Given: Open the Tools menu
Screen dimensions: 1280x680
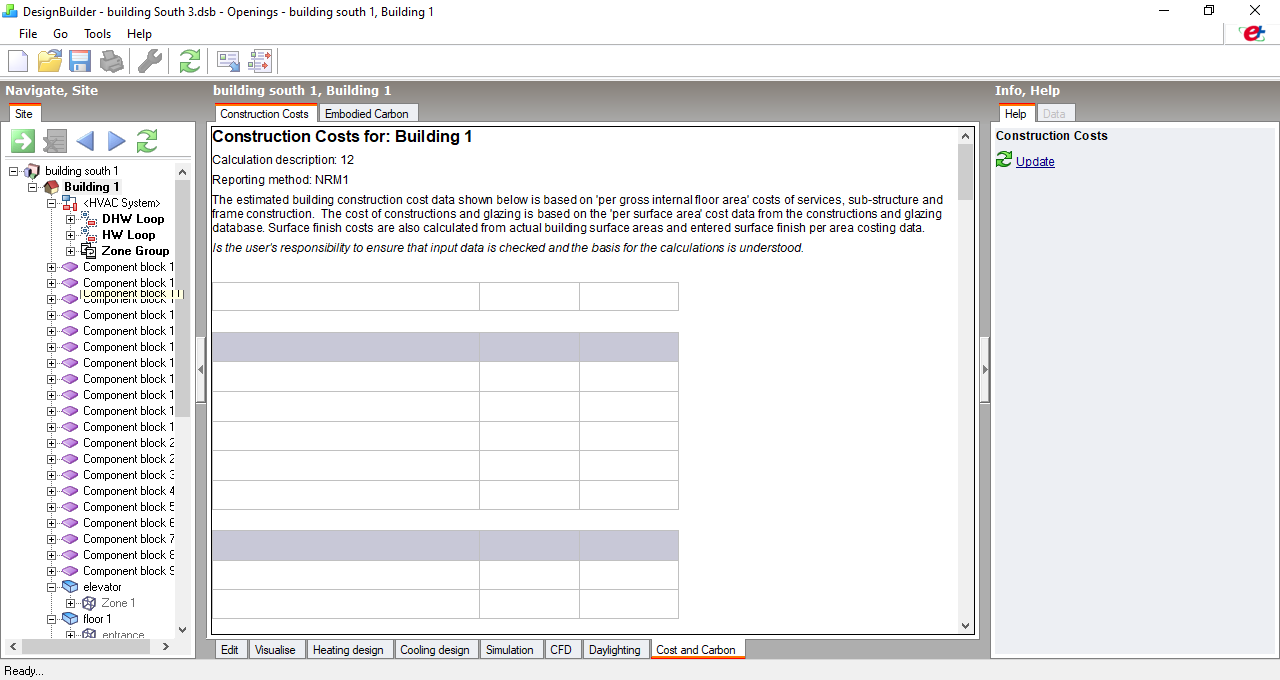Looking at the screenshot, I should tap(98, 34).
